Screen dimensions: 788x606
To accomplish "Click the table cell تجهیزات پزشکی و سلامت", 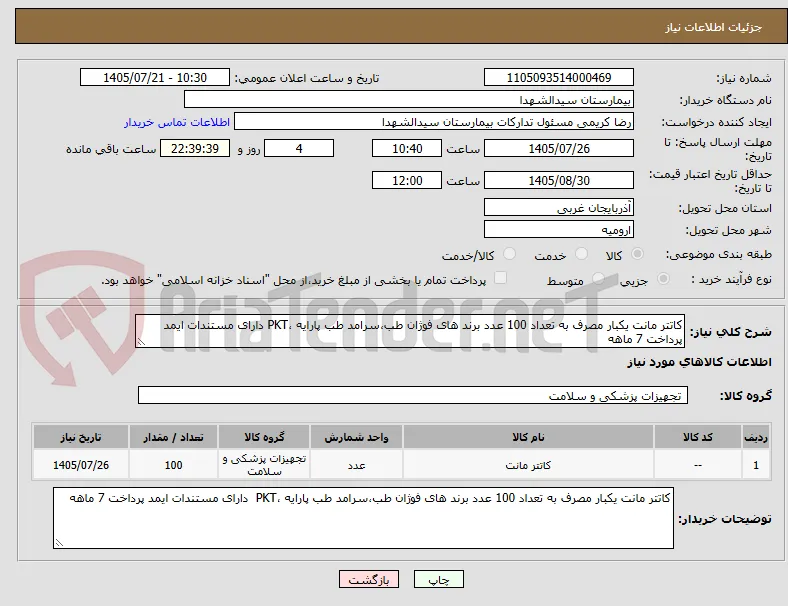I will pyautogui.click(x=264, y=465).
